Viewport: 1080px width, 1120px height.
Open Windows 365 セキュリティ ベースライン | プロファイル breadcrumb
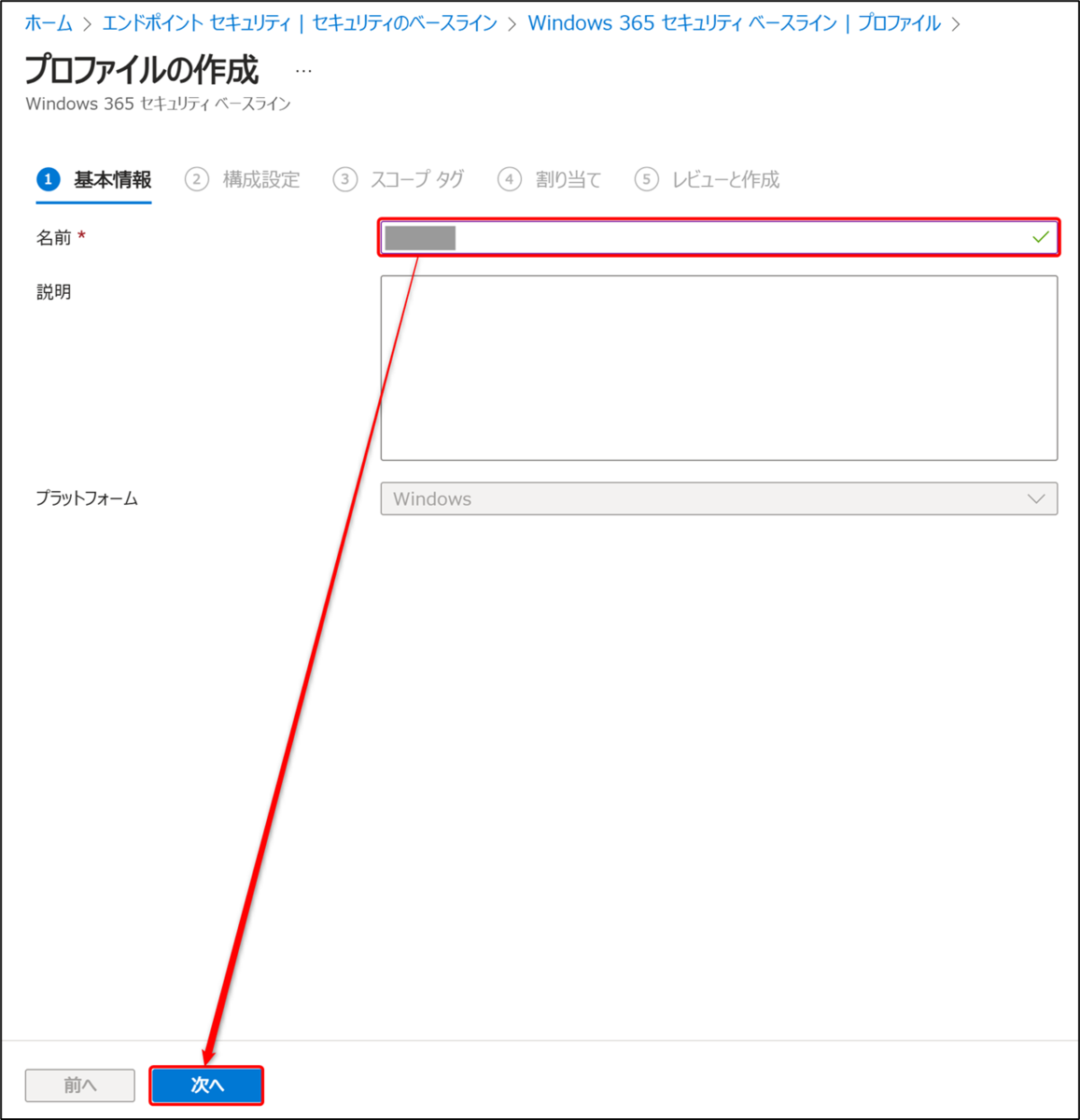(x=735, y=23)
